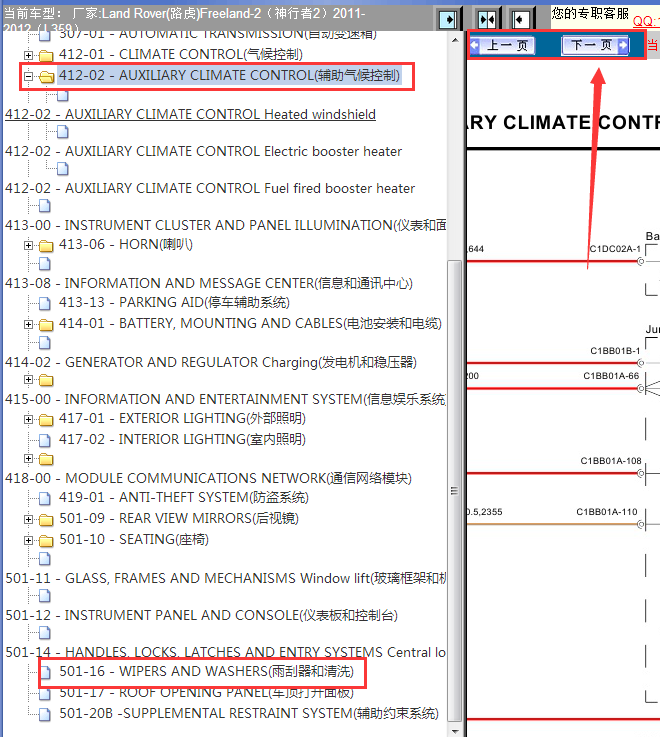
Task: Click the open folder icon of 412-02
Action: click(x=46, y=76)
